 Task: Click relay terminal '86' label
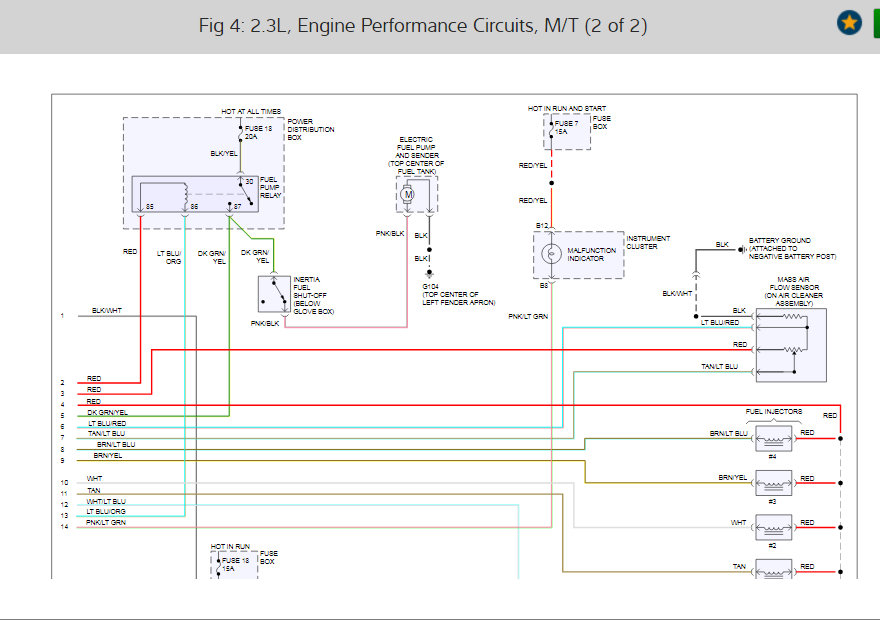[x=194, y=206]
